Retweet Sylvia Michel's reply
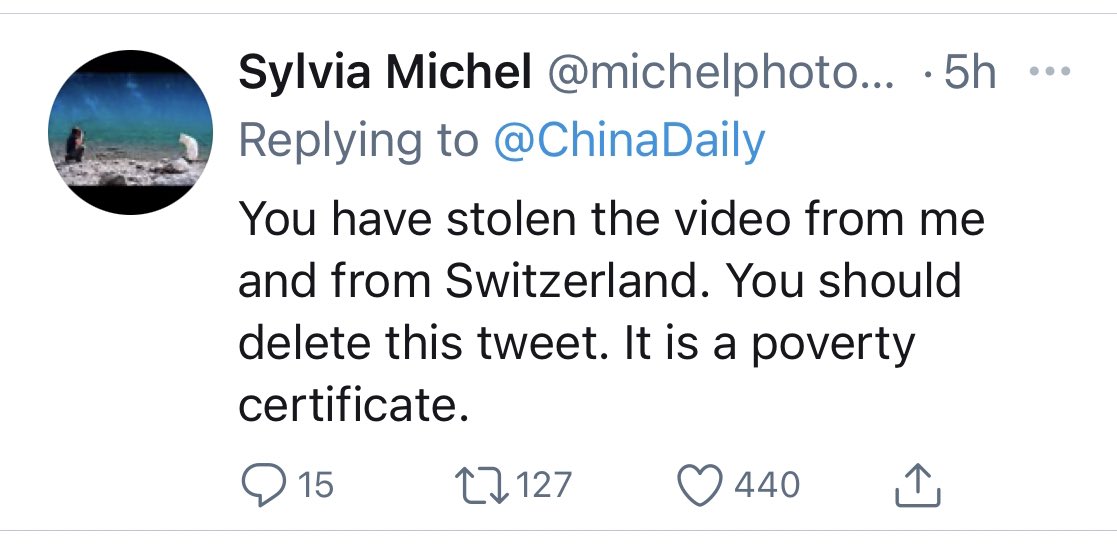 click(483, 485)
